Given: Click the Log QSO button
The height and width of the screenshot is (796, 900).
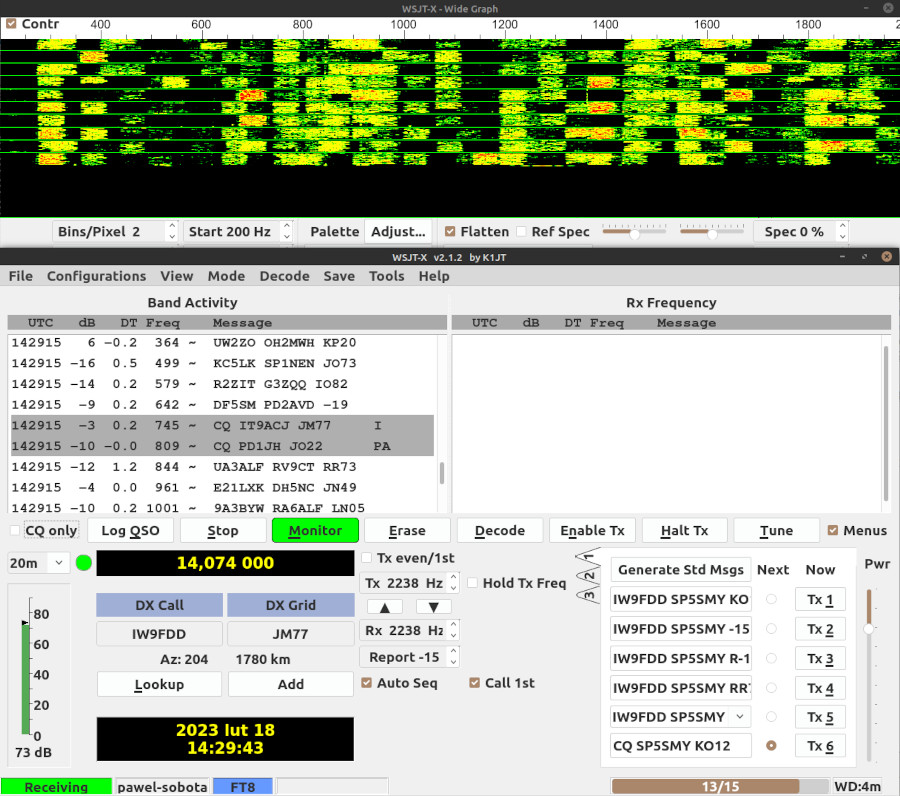Looking at the screenshot, I should tap(130, 530).
